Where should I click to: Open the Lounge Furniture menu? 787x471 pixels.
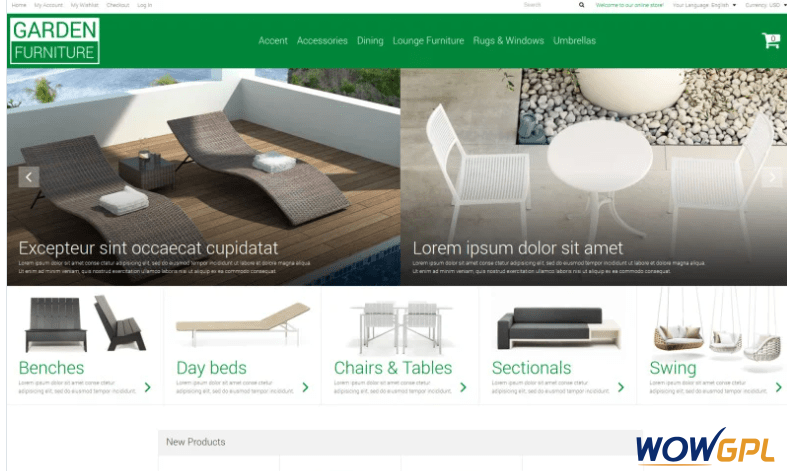click(428, 41)
